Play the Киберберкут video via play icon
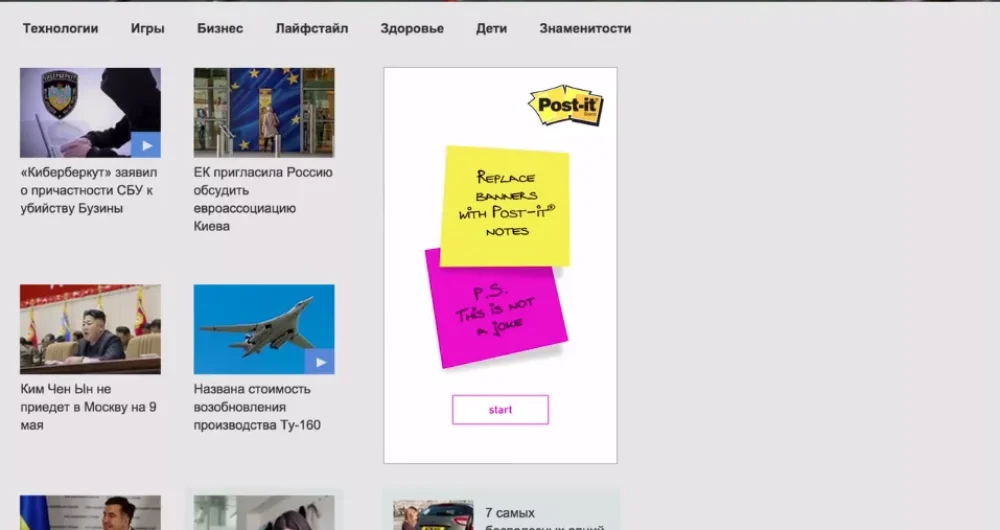Screen dimensions: 1000x530 click(146, 145)
